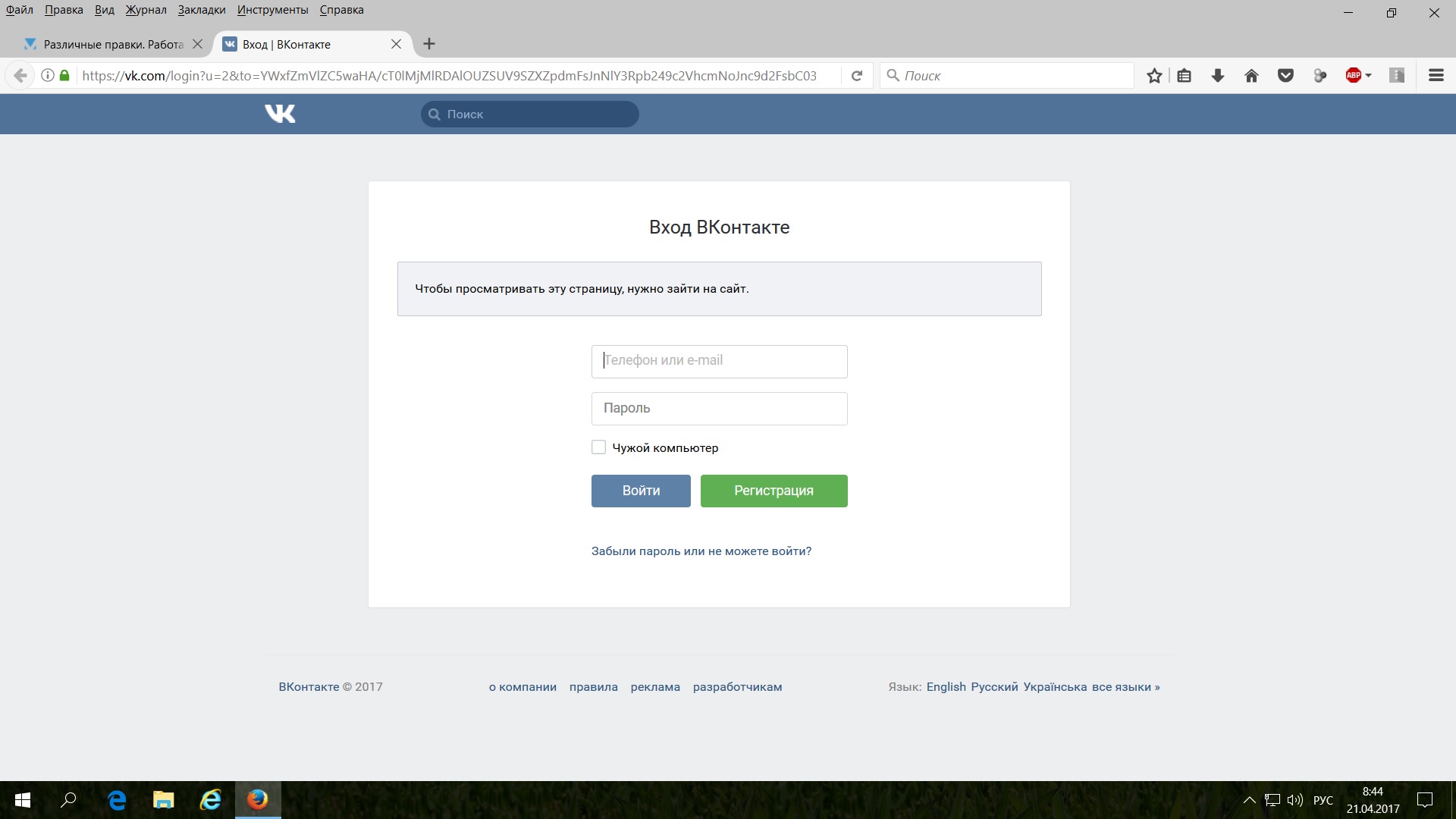
Task: Click the back arrow navigation button
Action: 20,76
